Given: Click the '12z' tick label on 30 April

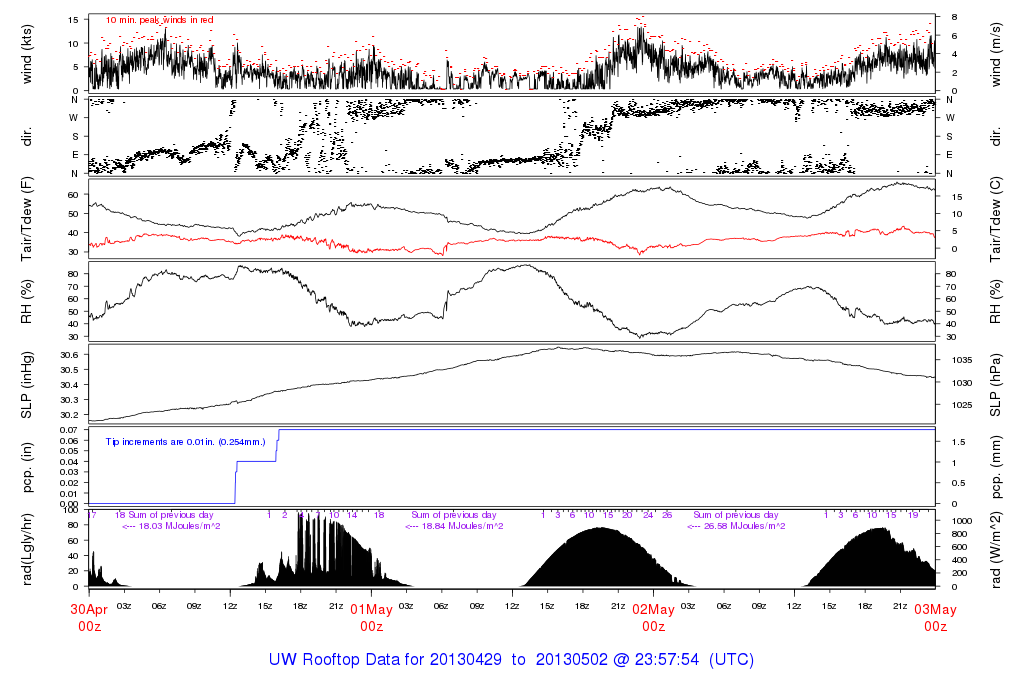Looking at the screenshot, I should coord(230,606).
